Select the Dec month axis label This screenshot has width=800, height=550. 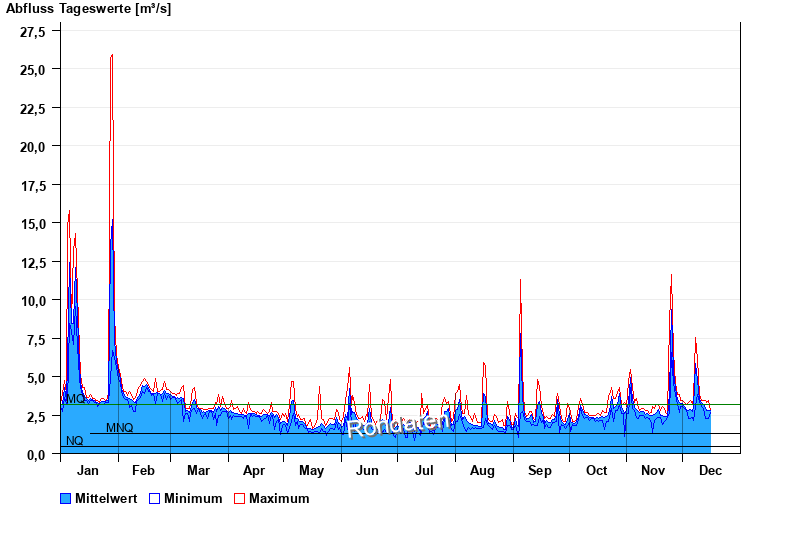[710, 471]
